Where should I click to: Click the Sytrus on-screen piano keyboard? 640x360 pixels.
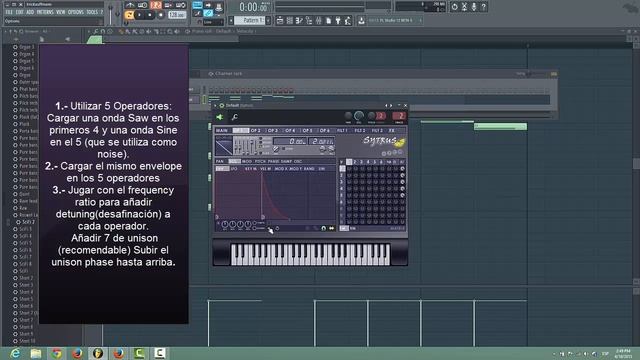310,255
